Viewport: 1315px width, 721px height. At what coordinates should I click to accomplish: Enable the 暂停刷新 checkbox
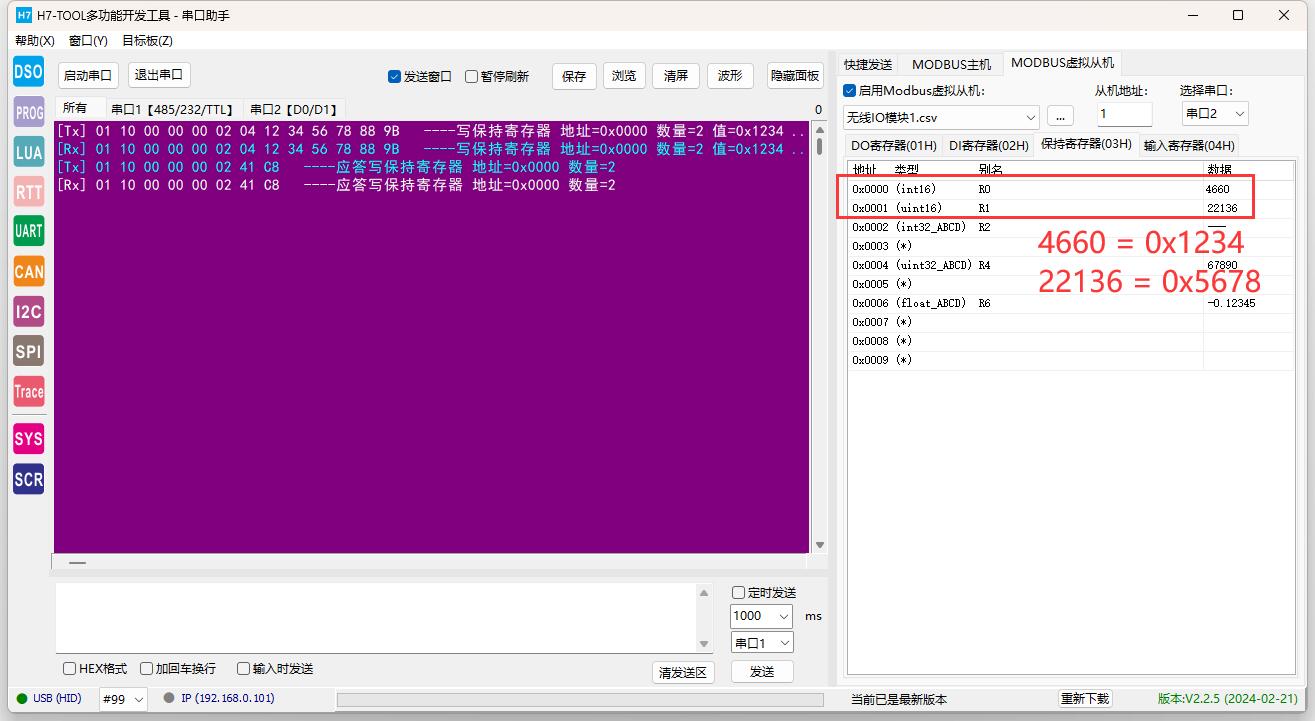pos(497,77)
